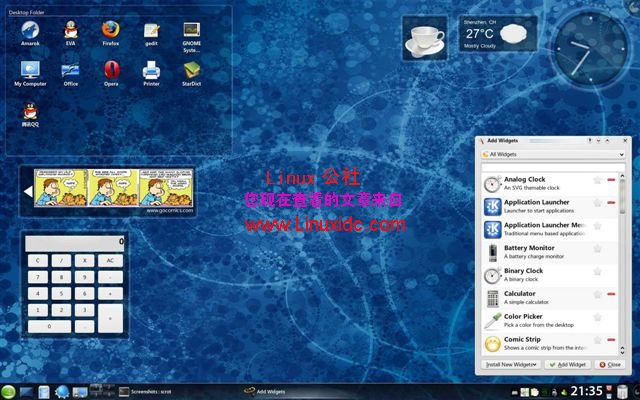Remove Application Launcher with red minus
The height and width of the screenshot is (400, 640).
611,202
